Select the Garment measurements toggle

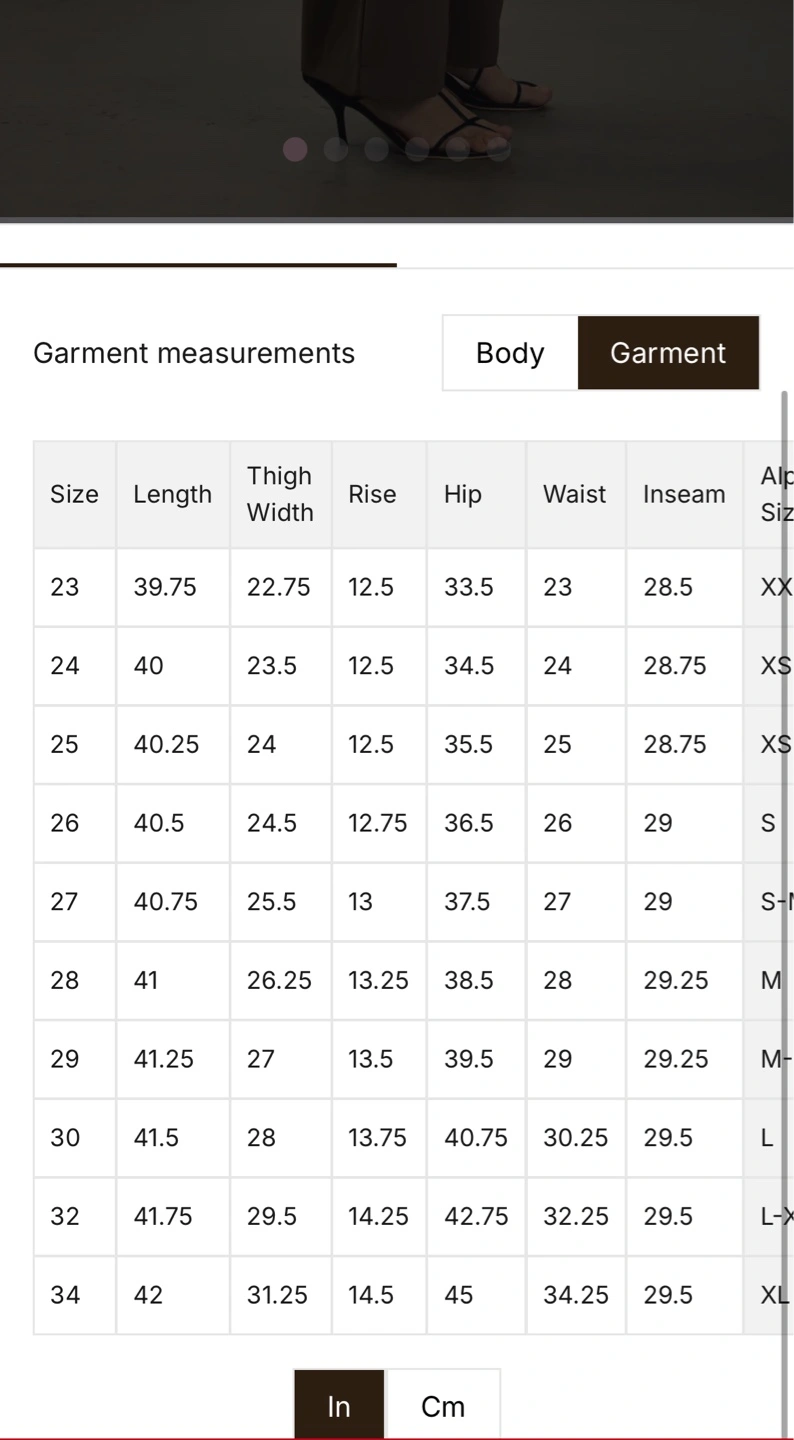(x=668, y=353)
